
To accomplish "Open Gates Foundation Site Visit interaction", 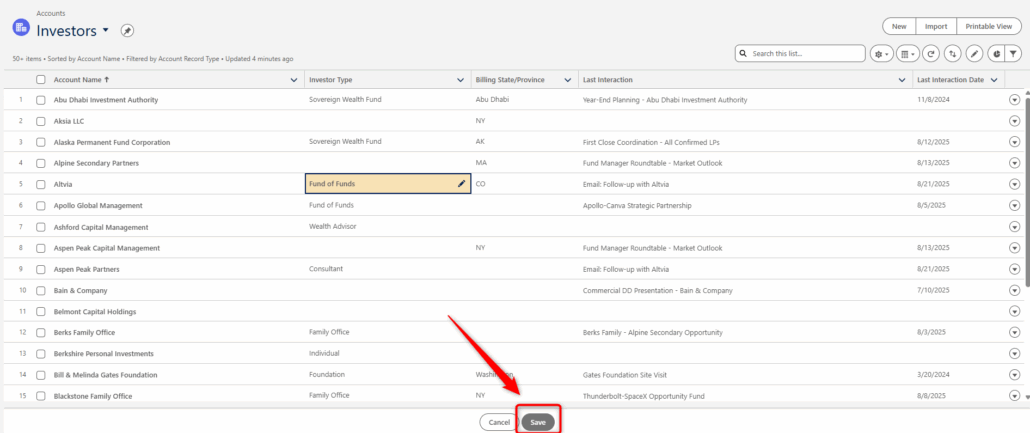I will pos(623,375).
